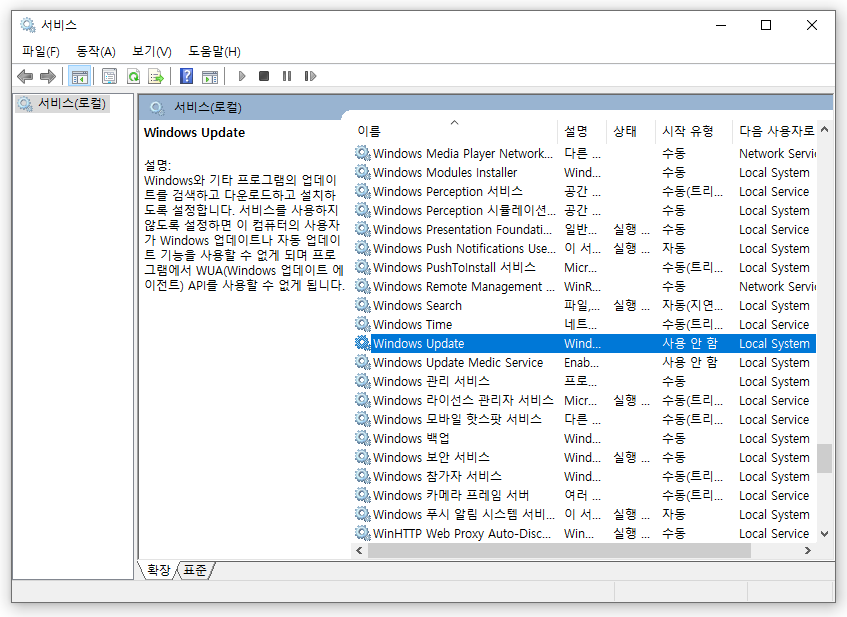Minimize the 서비스 window
Screen dimensions: 847x617
[x=721, y=25]
